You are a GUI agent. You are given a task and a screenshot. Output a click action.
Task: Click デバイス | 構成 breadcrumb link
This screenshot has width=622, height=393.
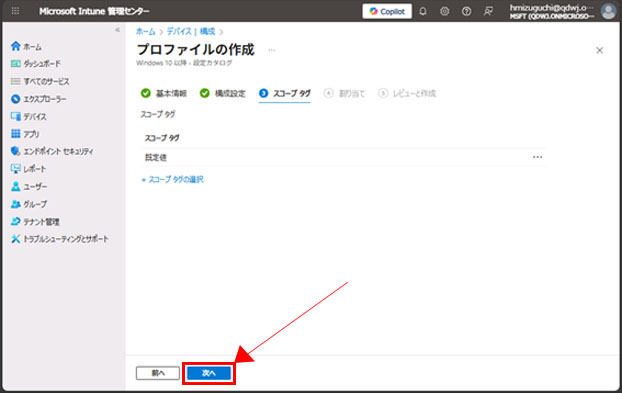[191, 31]
